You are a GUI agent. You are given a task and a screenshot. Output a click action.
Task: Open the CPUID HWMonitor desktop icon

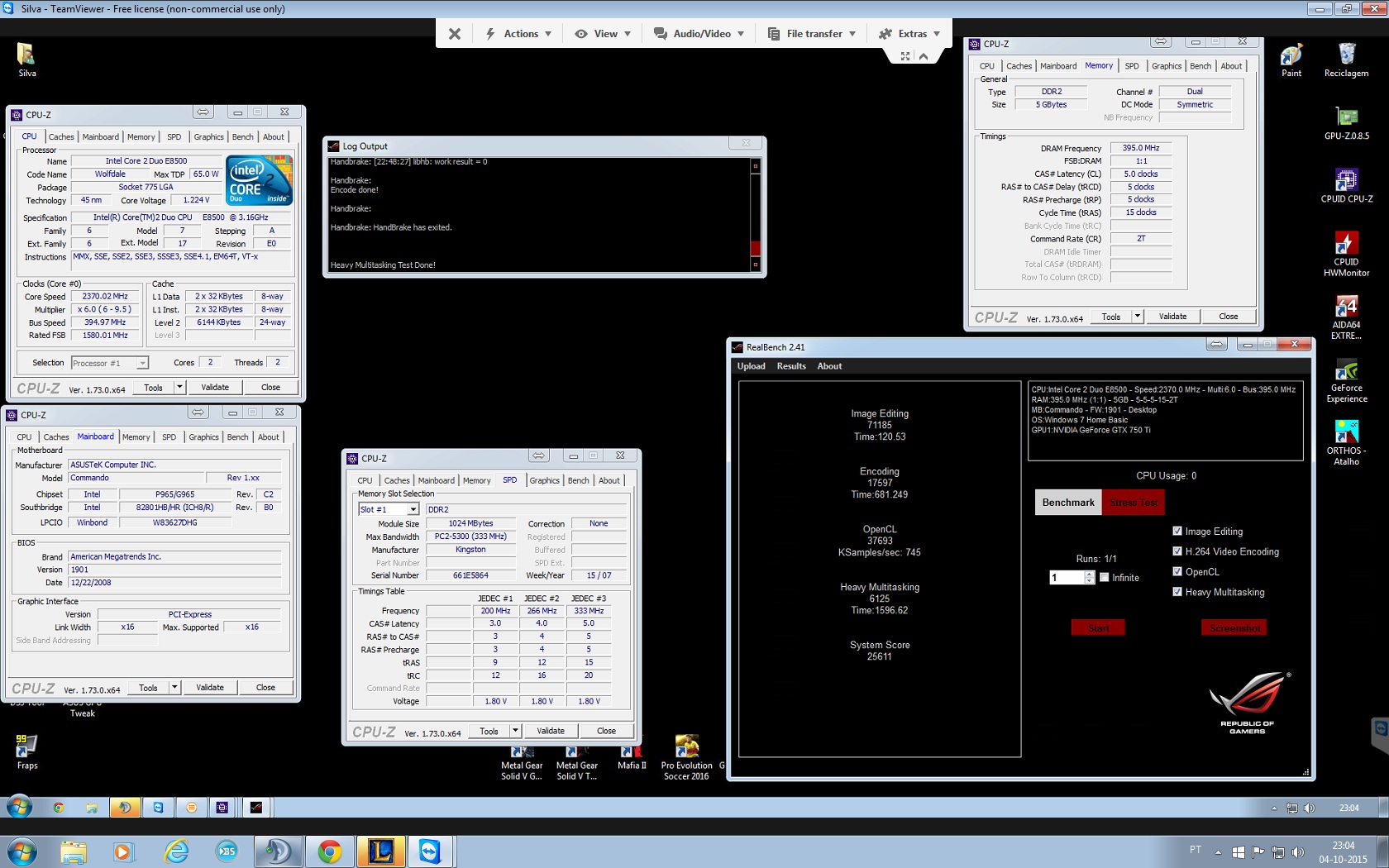click(1346, 254)
